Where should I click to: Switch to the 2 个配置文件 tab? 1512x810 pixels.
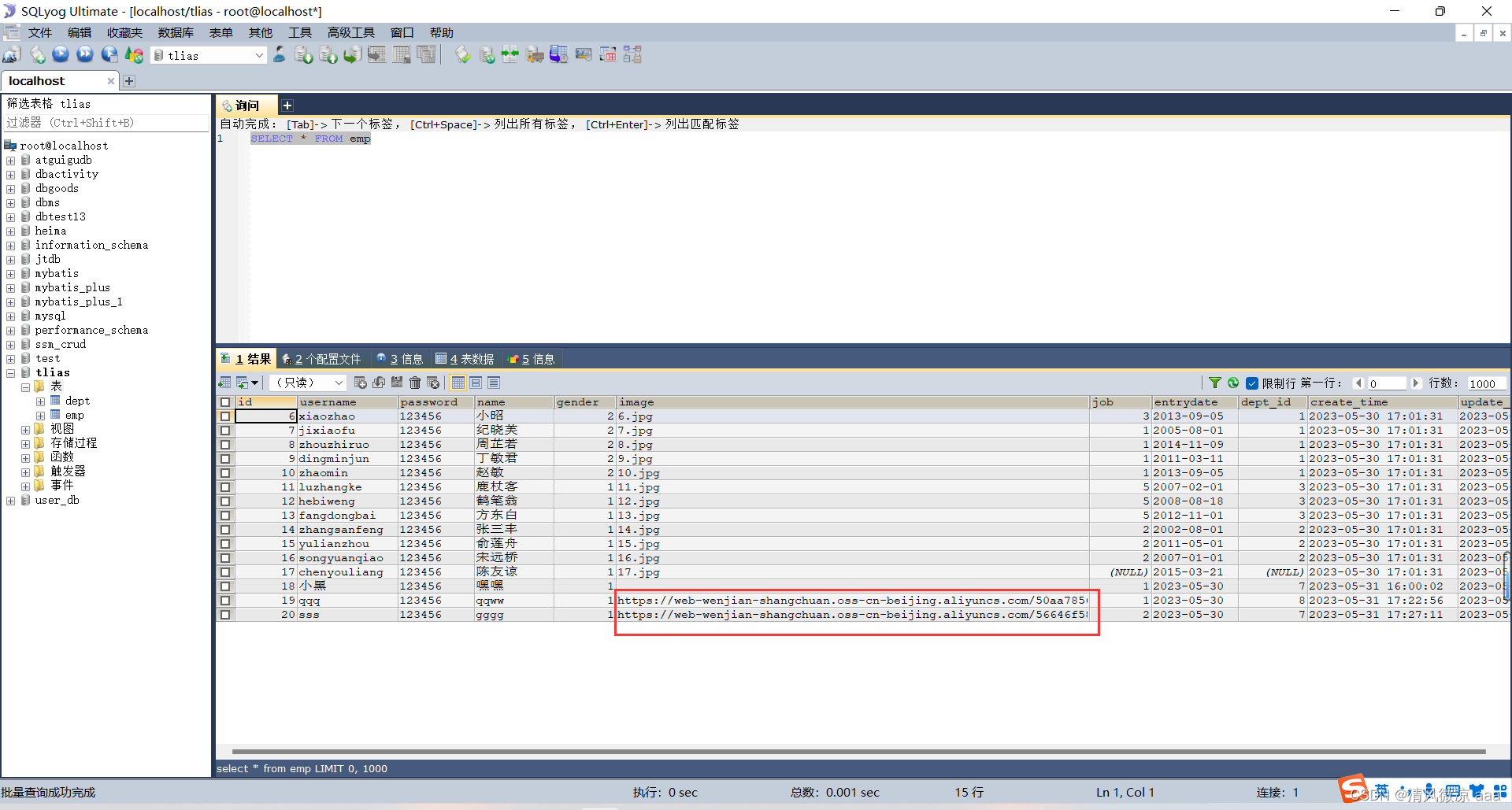click(x=321, y=360)
